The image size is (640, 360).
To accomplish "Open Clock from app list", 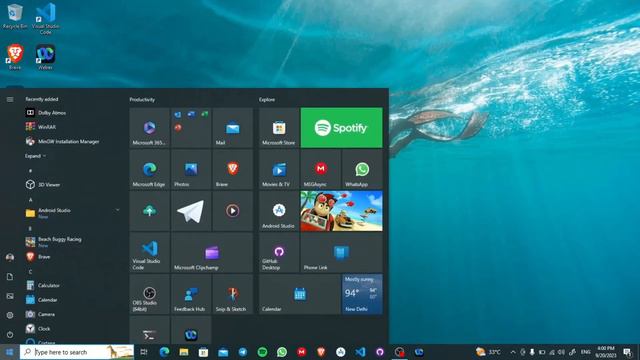I will (73, 329).
